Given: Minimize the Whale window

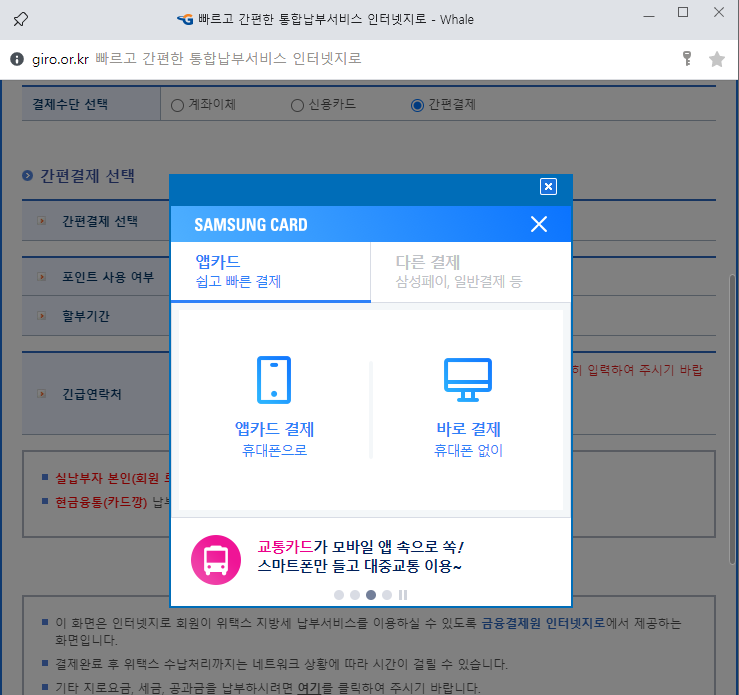Looking at the screenshot, I should (x=649, y=16).
